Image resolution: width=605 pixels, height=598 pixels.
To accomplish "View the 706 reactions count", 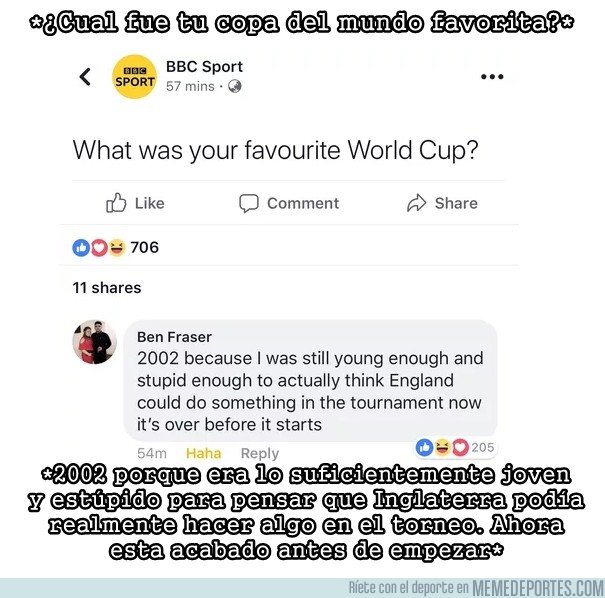I will click(144, 247).
